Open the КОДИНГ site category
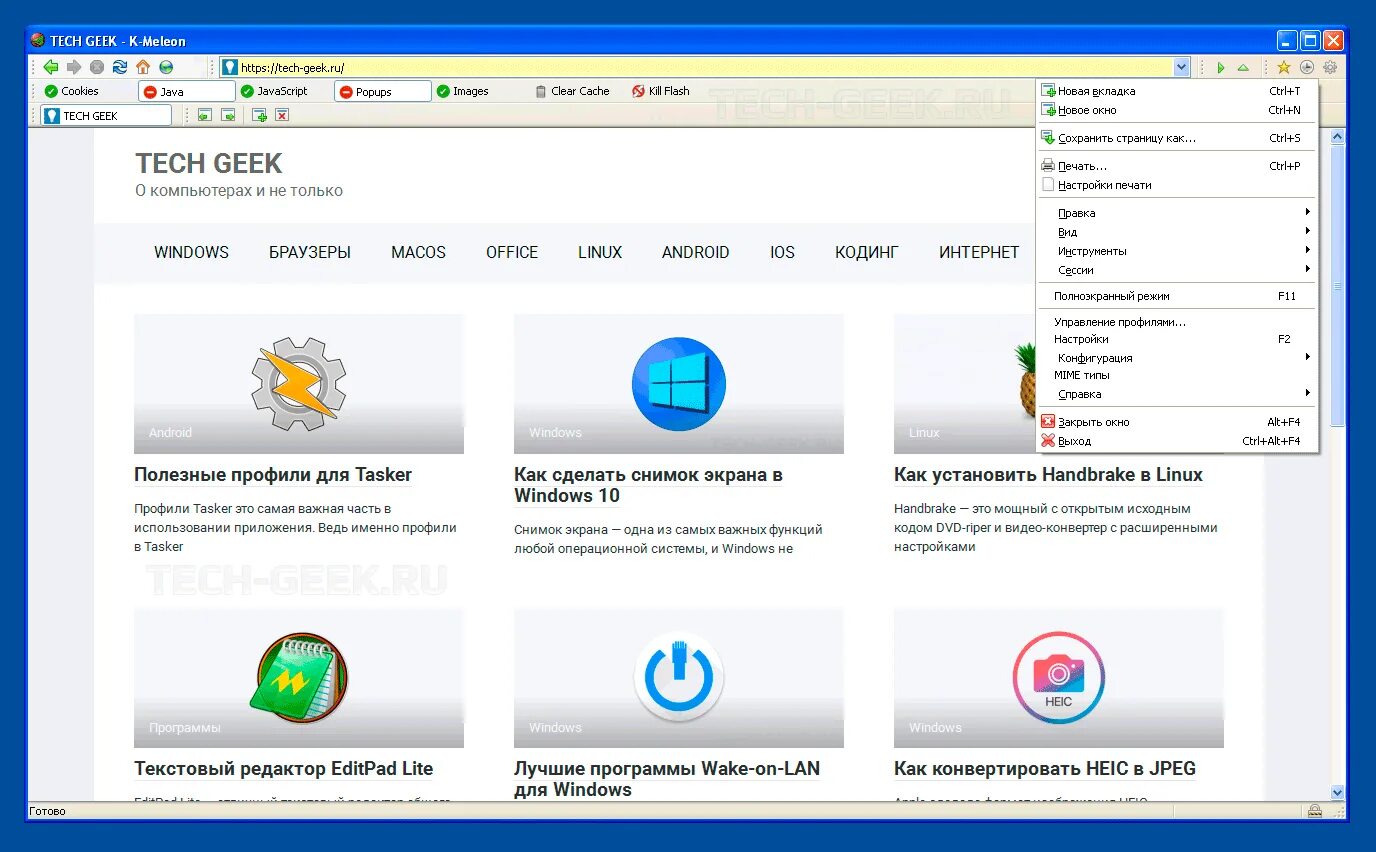The height and width of the screenshot is (852, 1376). [x=867, y=252]
